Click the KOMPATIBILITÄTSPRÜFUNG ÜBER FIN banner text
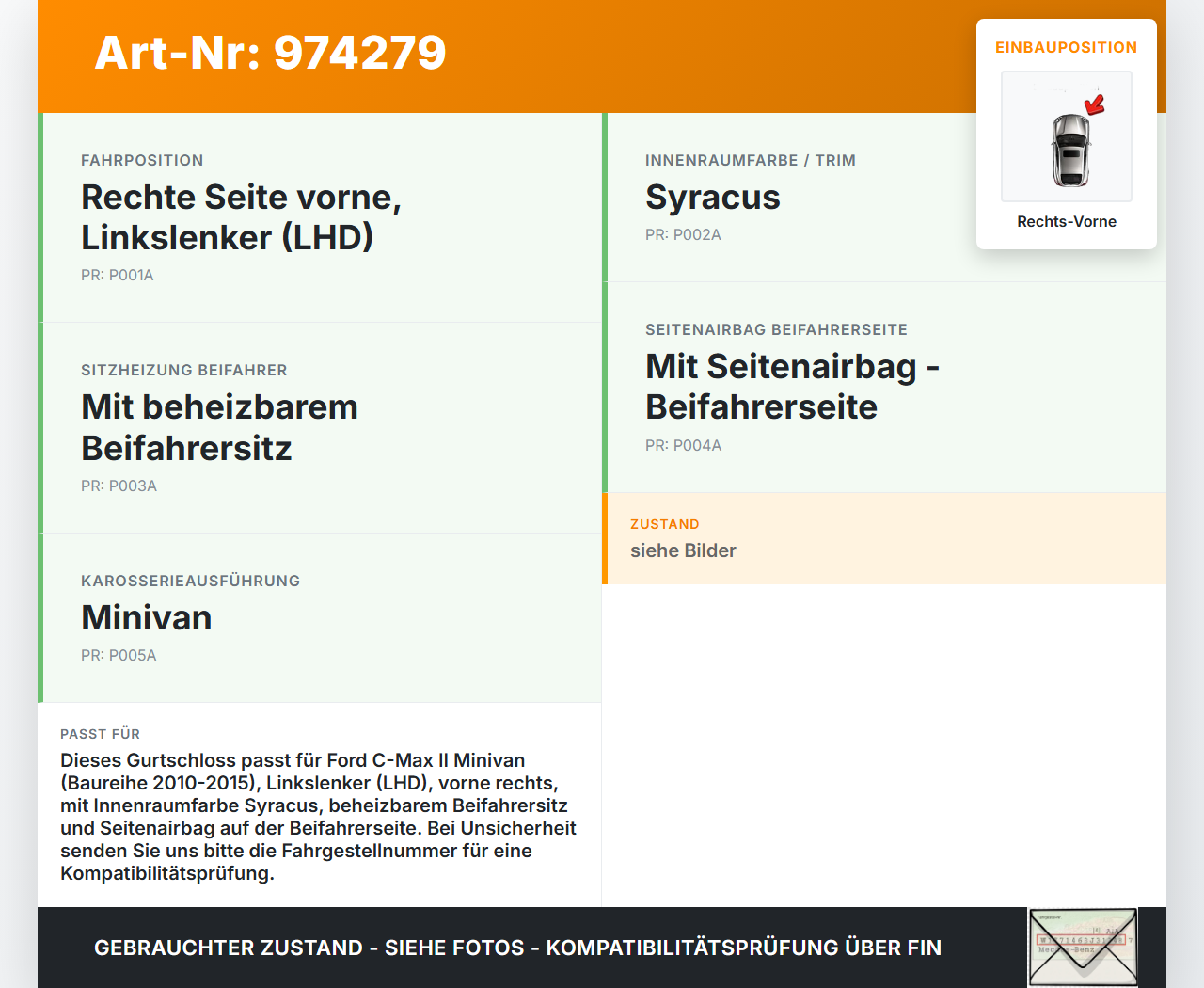The width and height of the screenshot is (1204, 988). tap(518, 948)
